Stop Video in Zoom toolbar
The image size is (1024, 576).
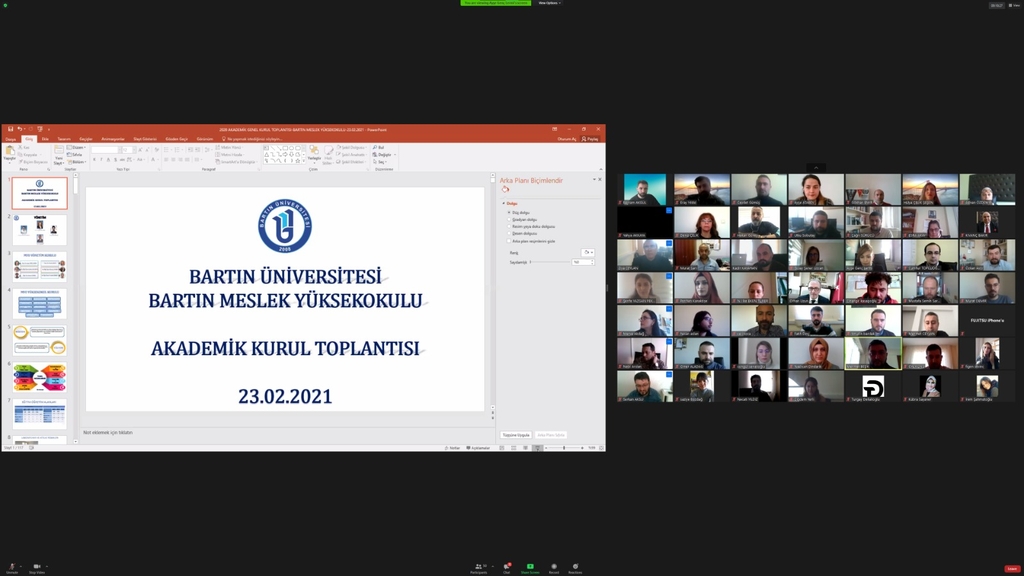[x=37, y=566]
